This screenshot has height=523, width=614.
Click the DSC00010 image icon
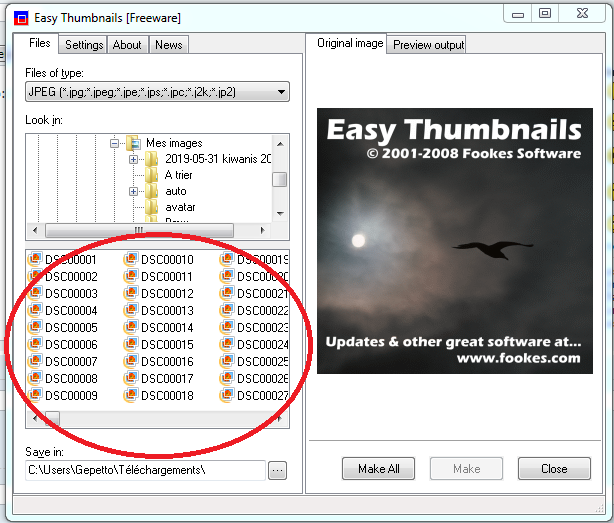(130, 259)
